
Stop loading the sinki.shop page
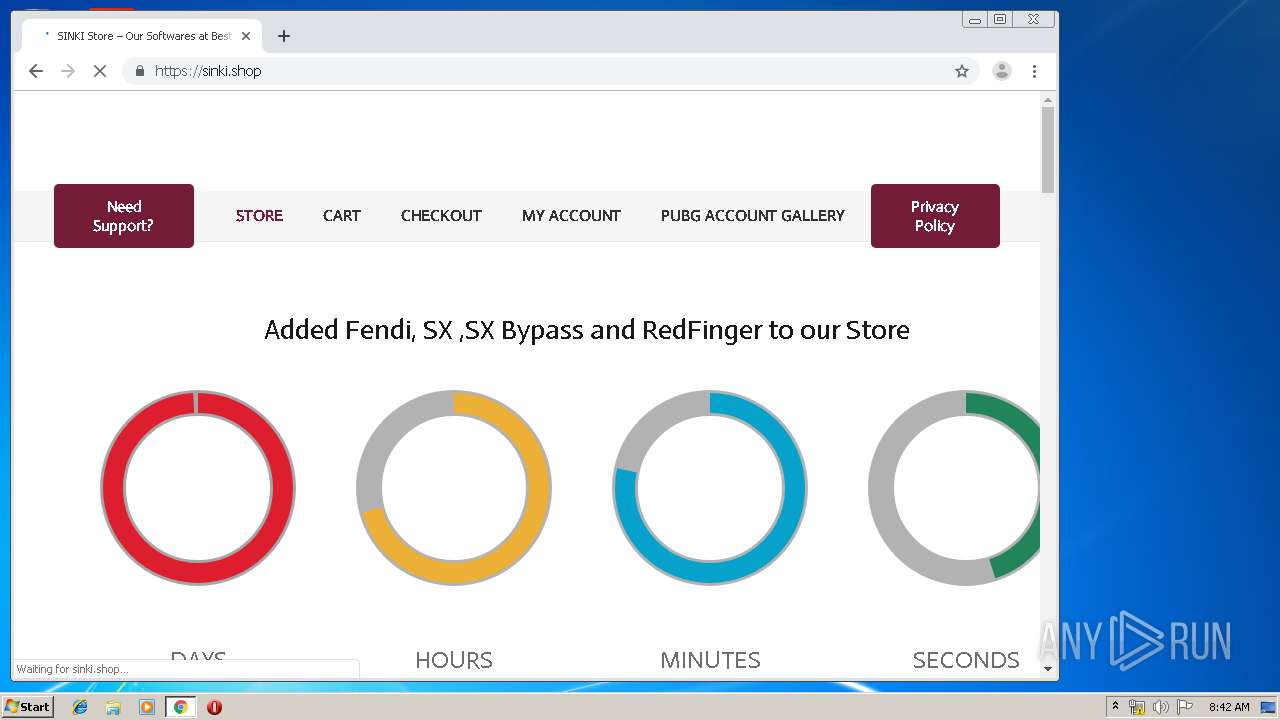click(100, 71)
